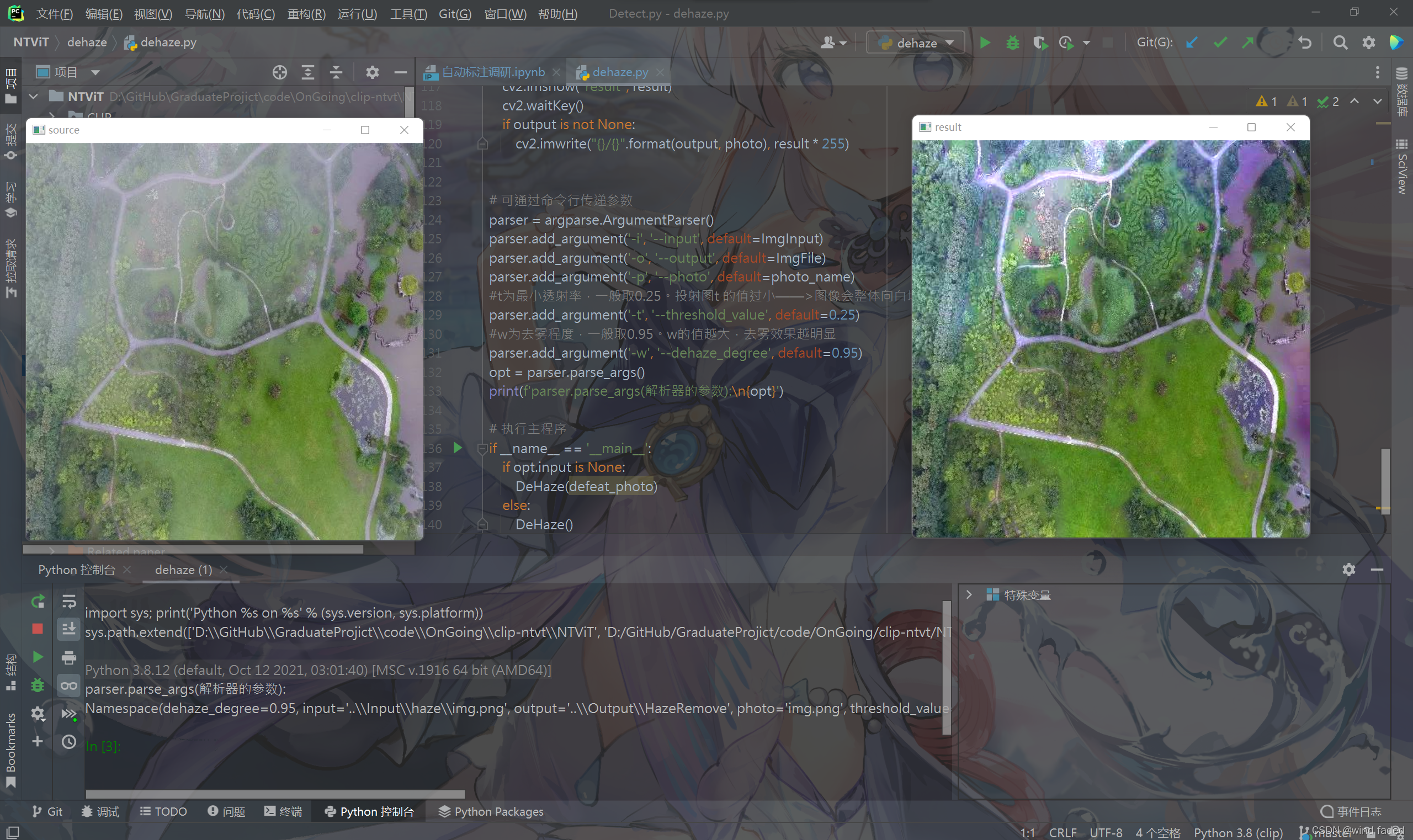Open the 重构(R) menu
This screenshot has width=1413, height=840.
[306, 14]
